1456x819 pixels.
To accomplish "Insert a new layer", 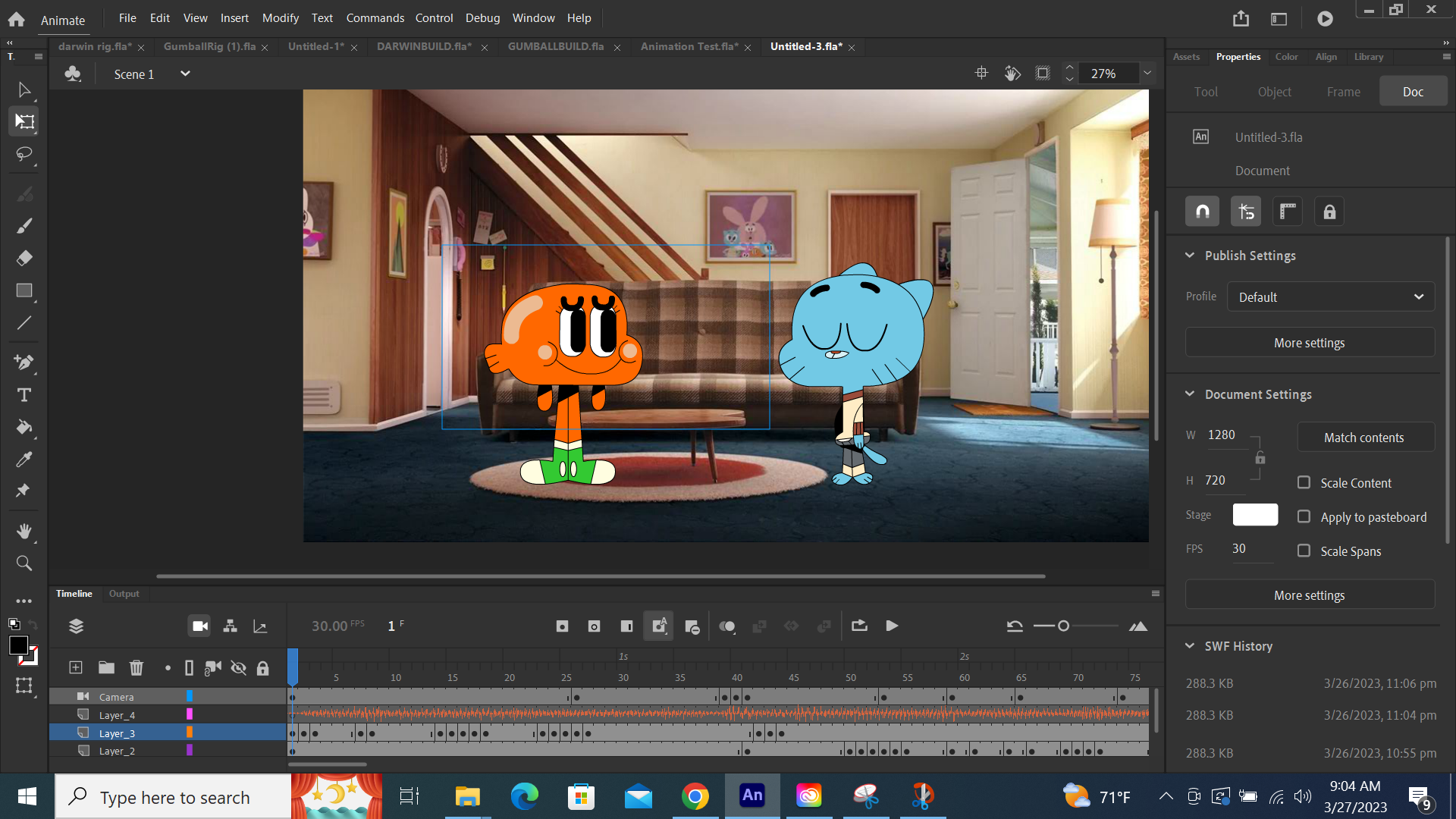I will point(75,667).
